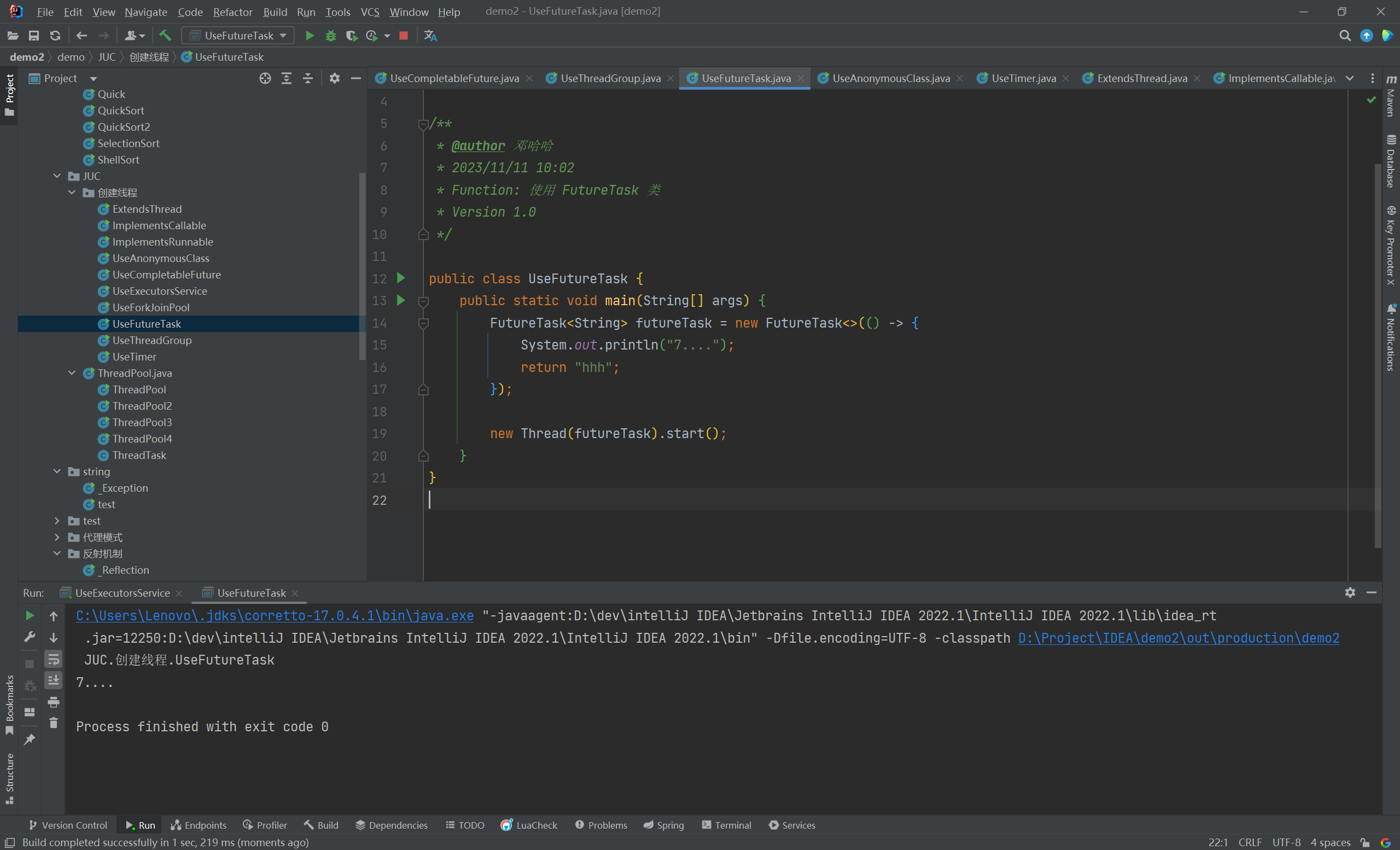Start debugging with the bug icon
Viewport: 1400px width, 850px height.
(x=331, y=36)
